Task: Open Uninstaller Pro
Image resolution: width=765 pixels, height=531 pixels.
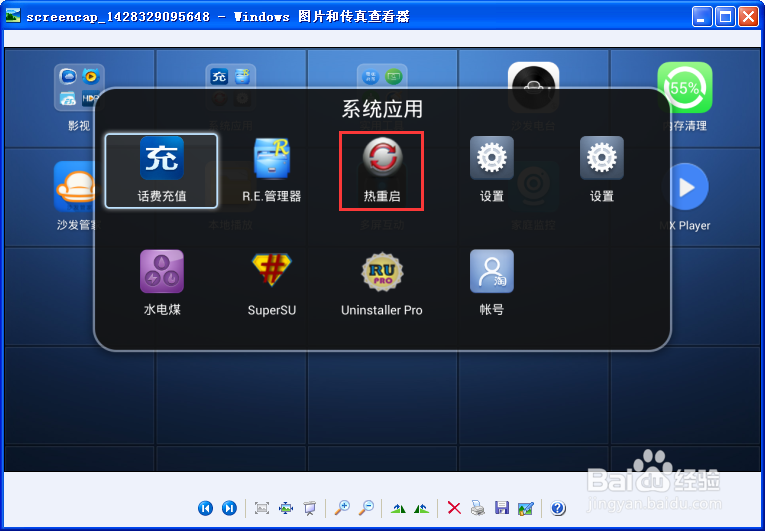Action: point(382,283)
